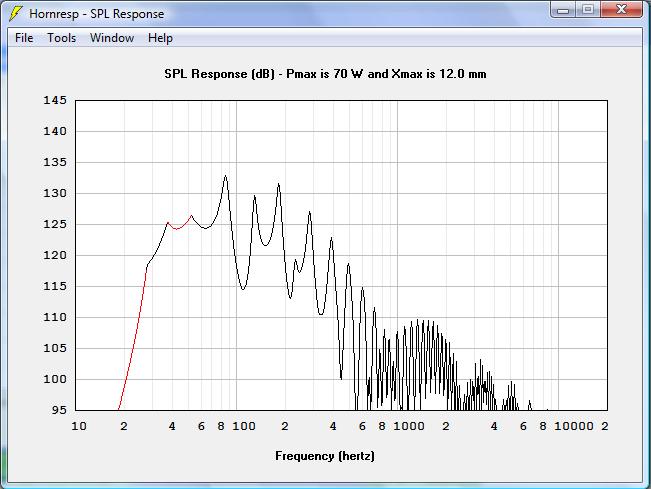Click the chart title 'SPL Response (dB)' text

[x=219, y=74]
